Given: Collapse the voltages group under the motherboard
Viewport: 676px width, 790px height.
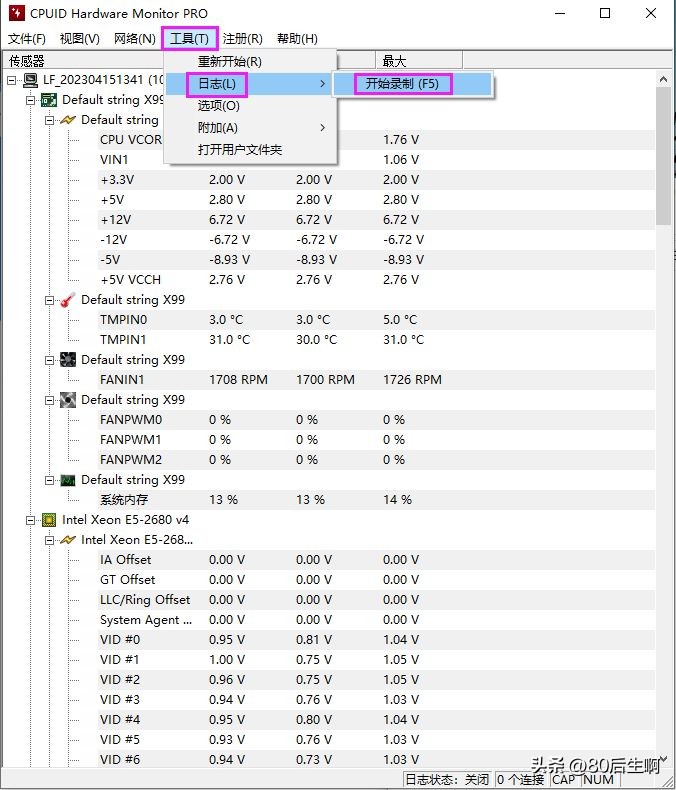Looking at the screenshot, I should point(49,120).
